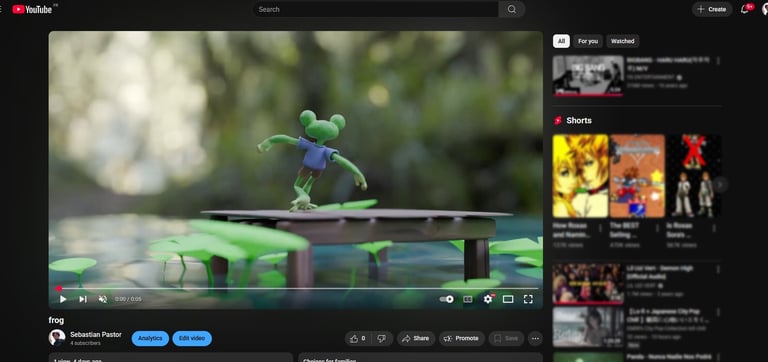Enter full screen mode
Viewport: 768px width, 362px height.
tap(528, 299)
